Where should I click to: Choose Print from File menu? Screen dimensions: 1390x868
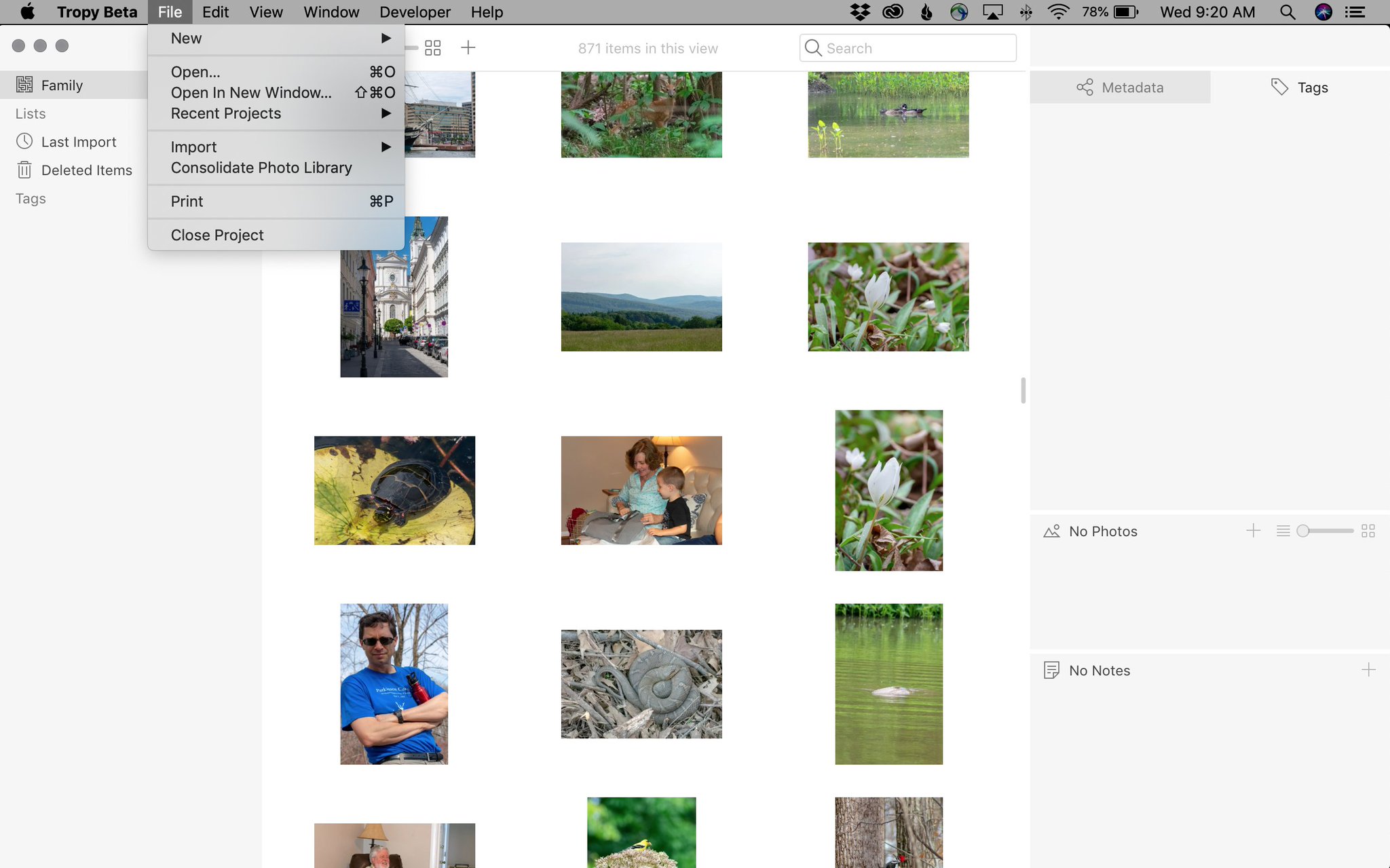[276, 202]
